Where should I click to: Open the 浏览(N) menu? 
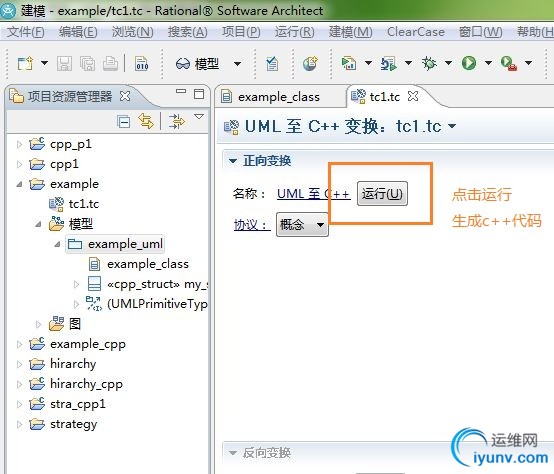point(132,32)
